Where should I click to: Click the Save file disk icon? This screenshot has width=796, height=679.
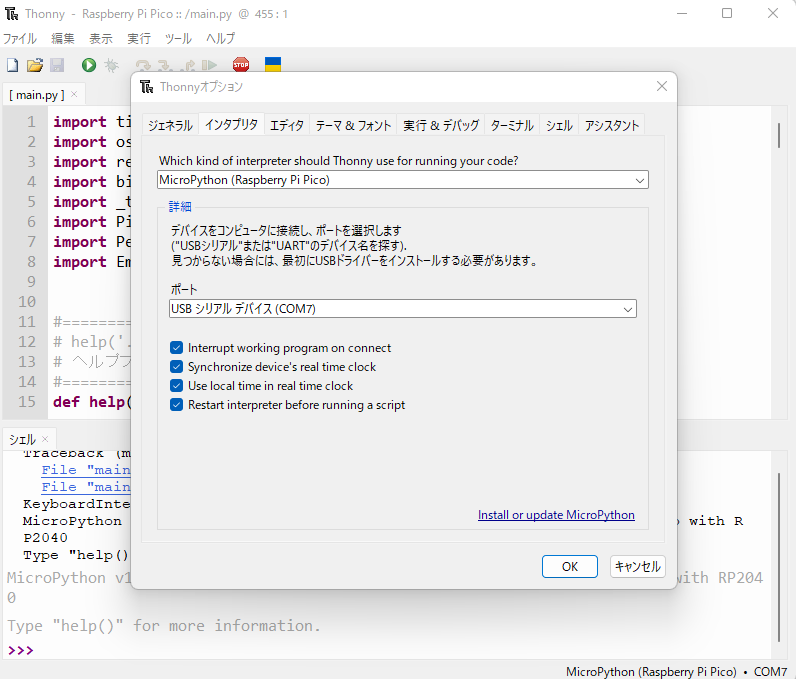[57, 65]
